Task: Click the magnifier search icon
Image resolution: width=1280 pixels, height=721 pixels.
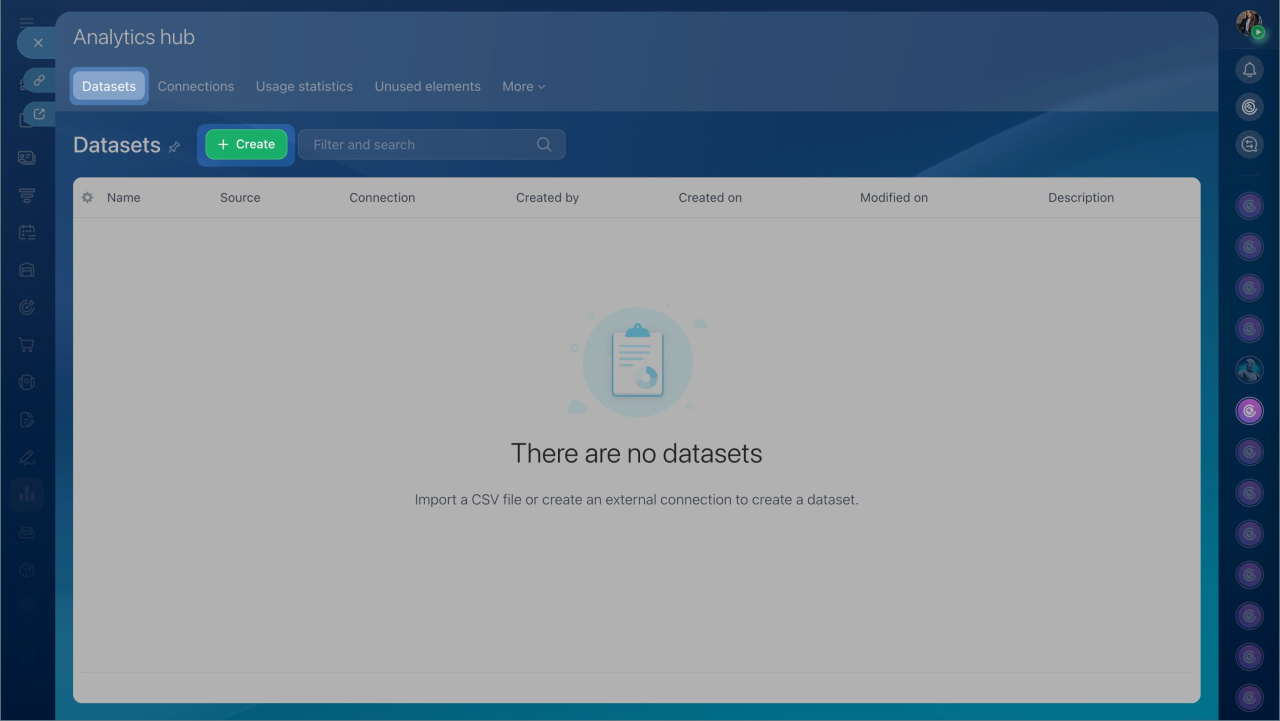Action: [544, 145]
